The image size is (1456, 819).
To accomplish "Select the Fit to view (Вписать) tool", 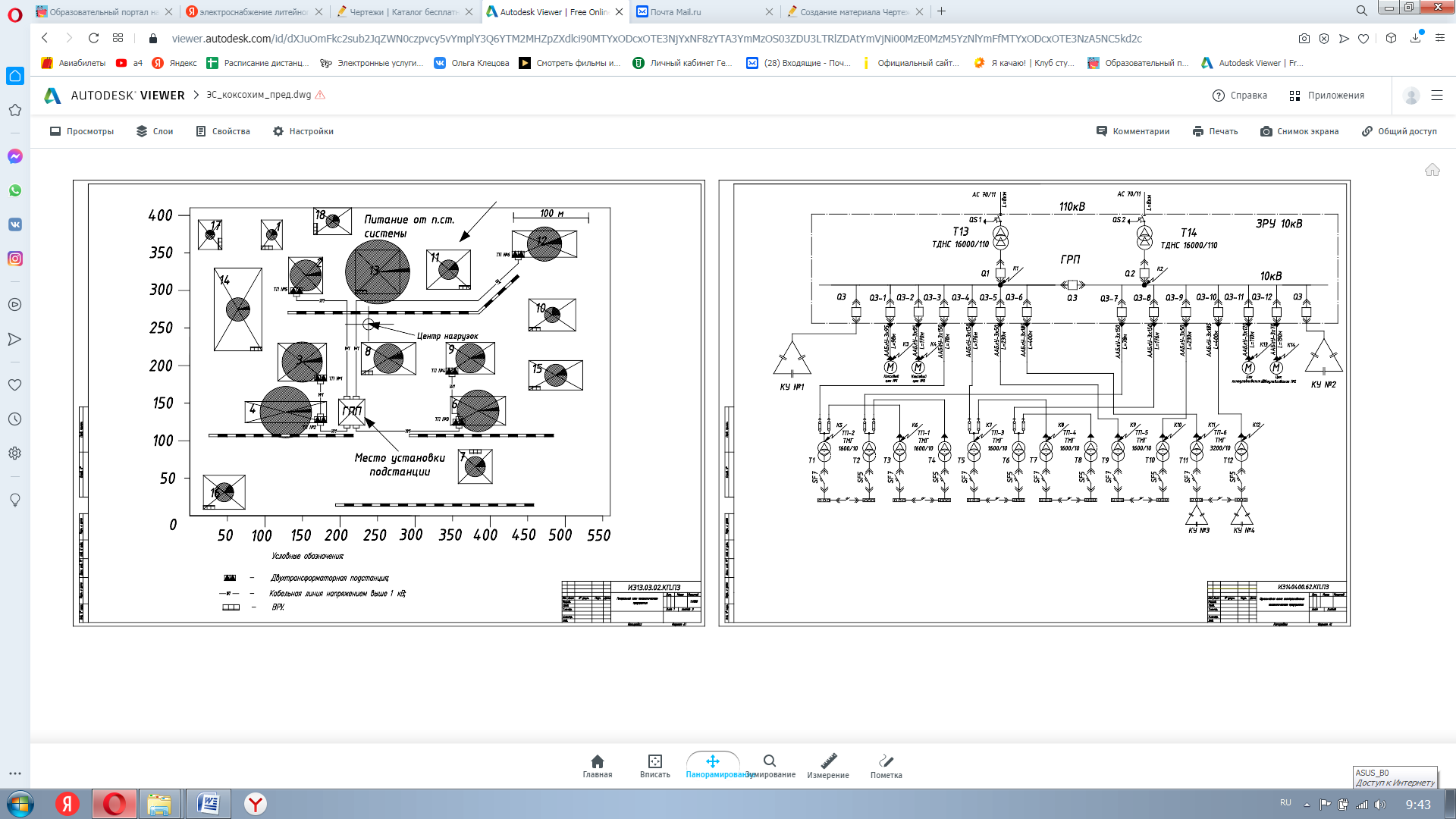I will [654, 765].
